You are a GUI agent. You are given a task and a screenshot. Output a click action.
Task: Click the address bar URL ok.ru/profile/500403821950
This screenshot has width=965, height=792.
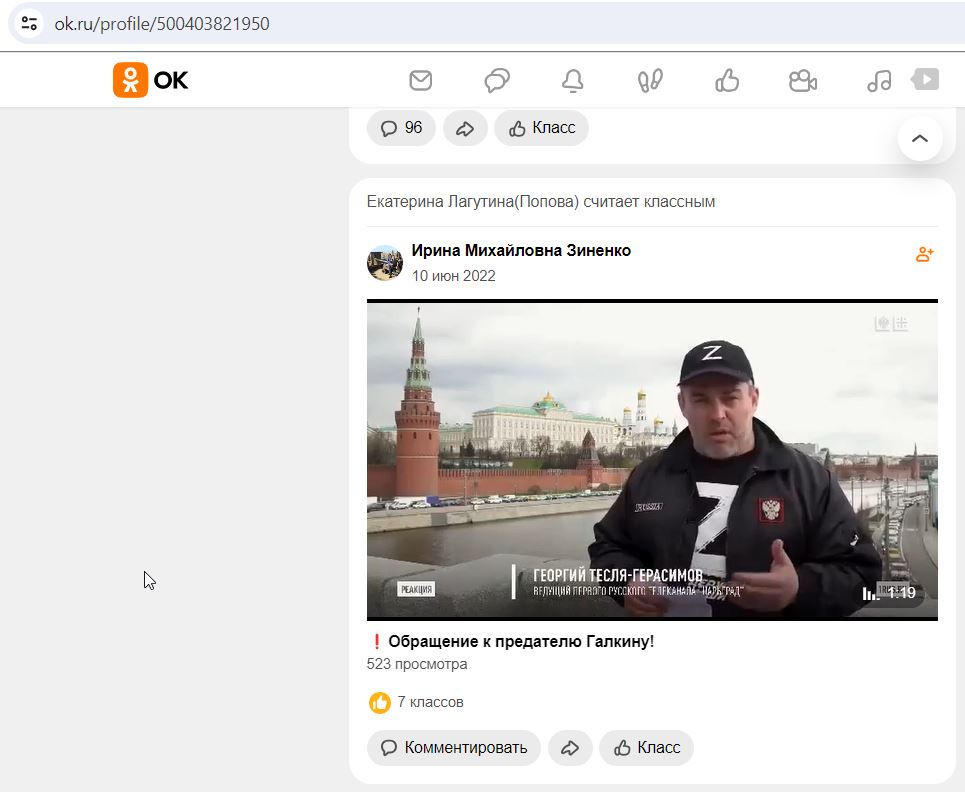162,23
